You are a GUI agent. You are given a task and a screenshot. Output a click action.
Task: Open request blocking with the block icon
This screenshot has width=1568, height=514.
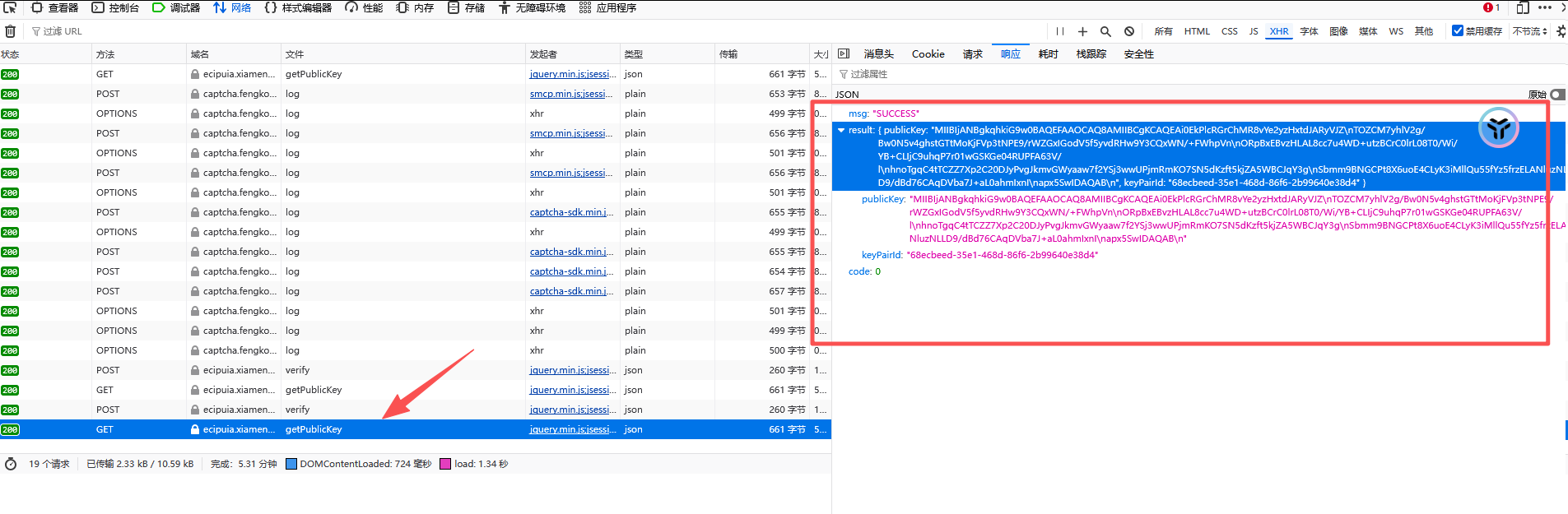[x=1129, y=31]
